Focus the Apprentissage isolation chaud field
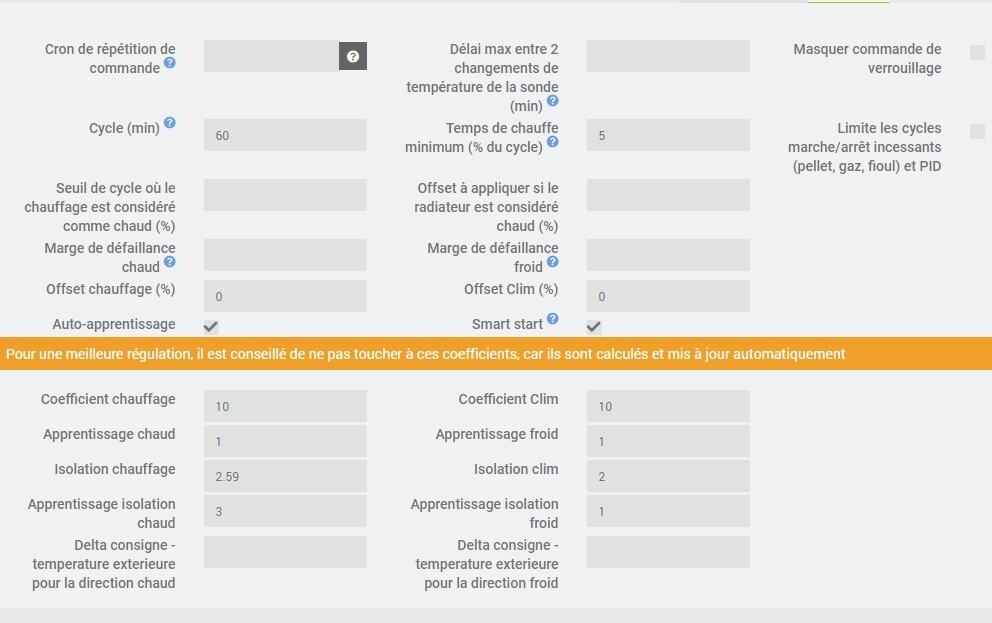 [x=285, y=511]
